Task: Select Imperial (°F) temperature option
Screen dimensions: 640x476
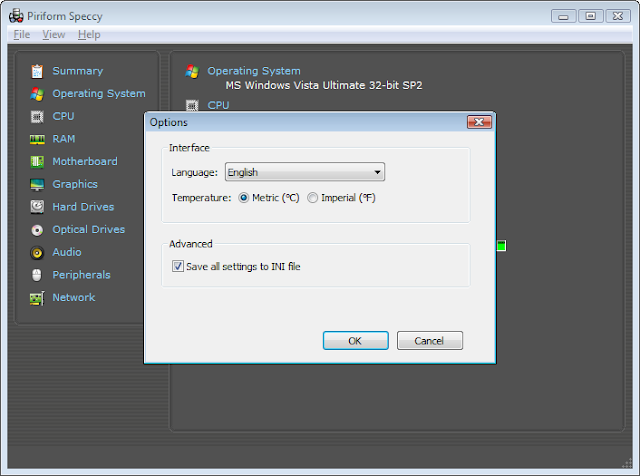Action: pyautogui.click(x=341, y=198)
